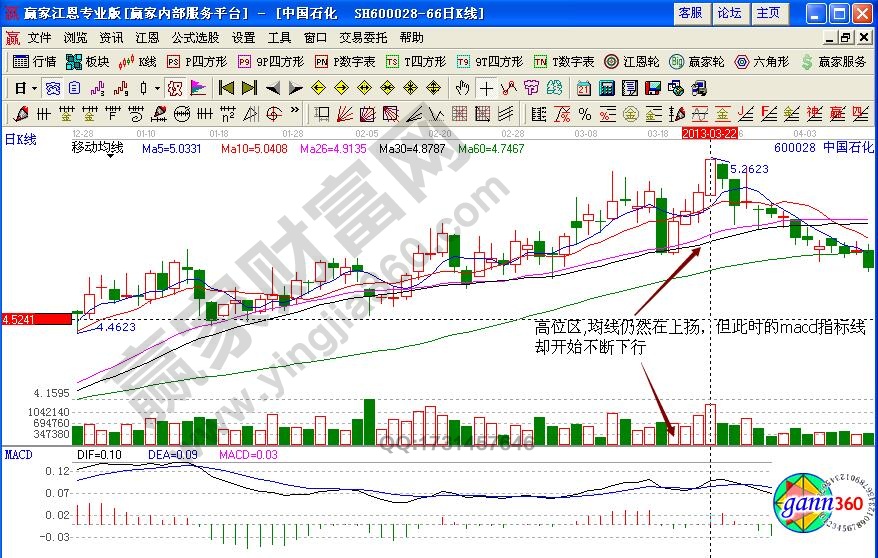
Task: Click the 客服 customer service button
Action: pyautogui.click(x=689, y=13)
